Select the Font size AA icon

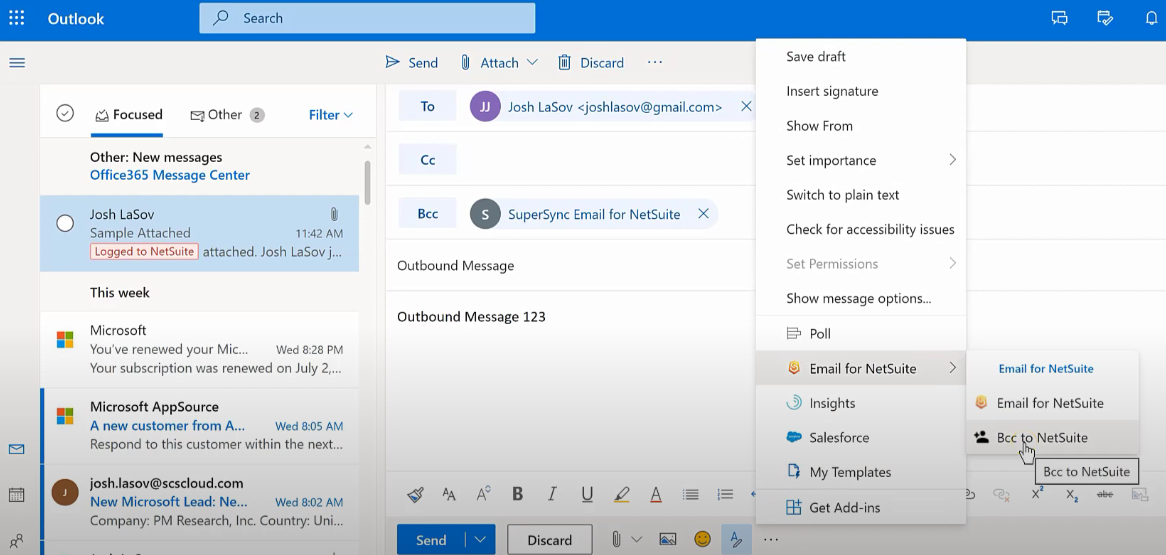(449, 494)
